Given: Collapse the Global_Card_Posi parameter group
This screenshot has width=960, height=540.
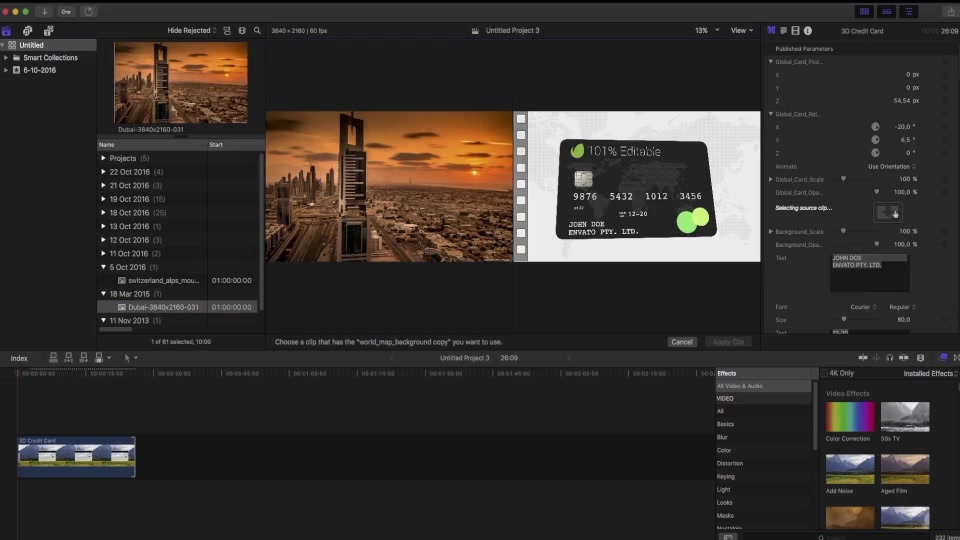Looking at the screenshot, I should 771,62.
